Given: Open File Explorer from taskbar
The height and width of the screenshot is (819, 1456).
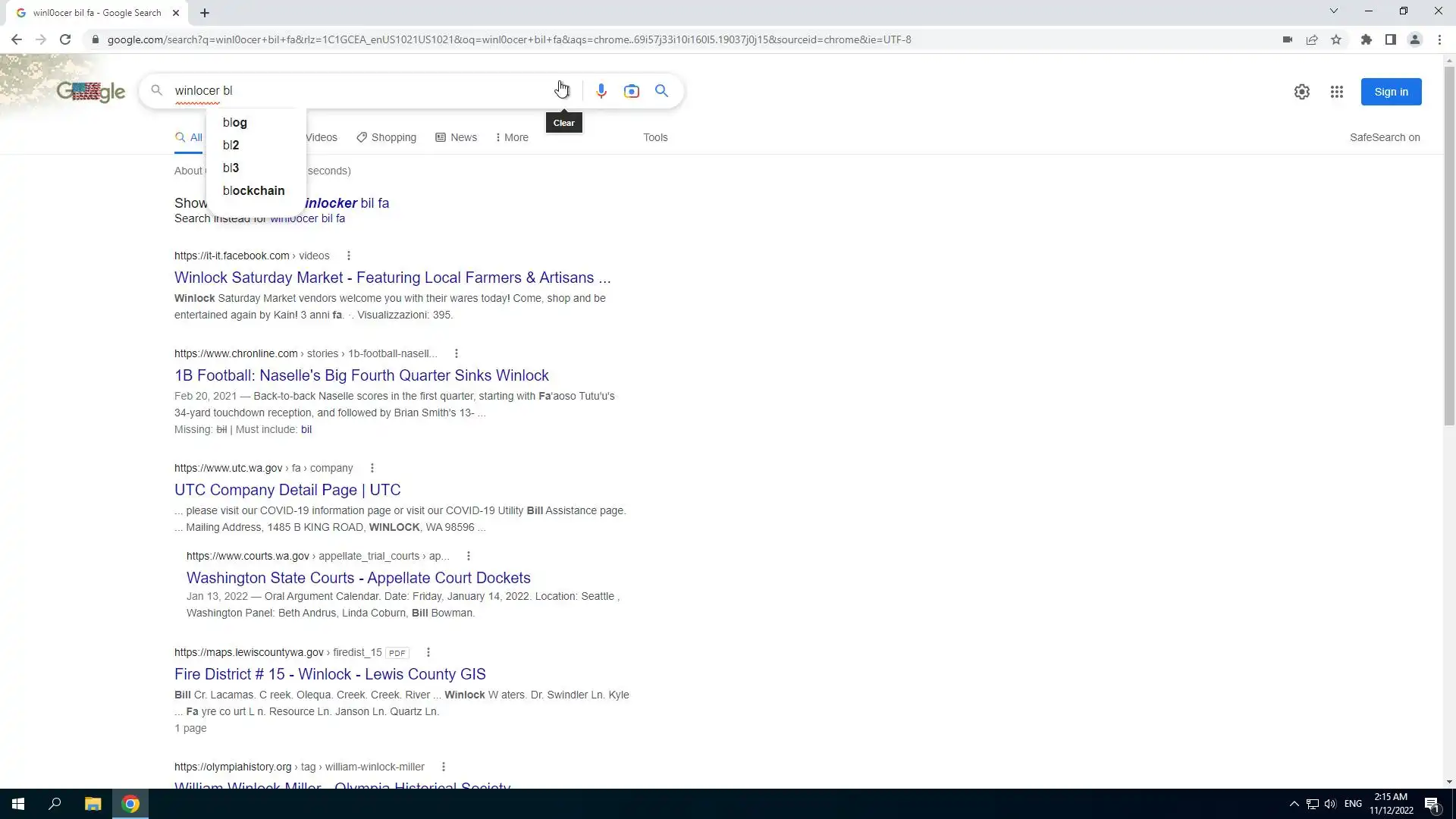Looking at the screenshot, I should [93, 804].
